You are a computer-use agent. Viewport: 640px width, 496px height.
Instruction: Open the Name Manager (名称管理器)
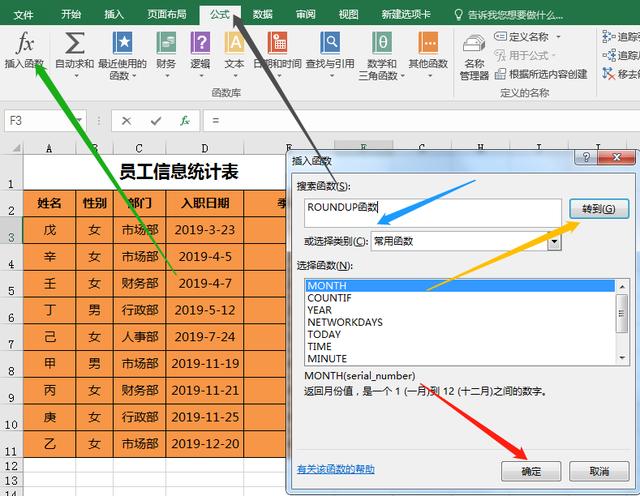pyautogui.click(x=474, y=57)
